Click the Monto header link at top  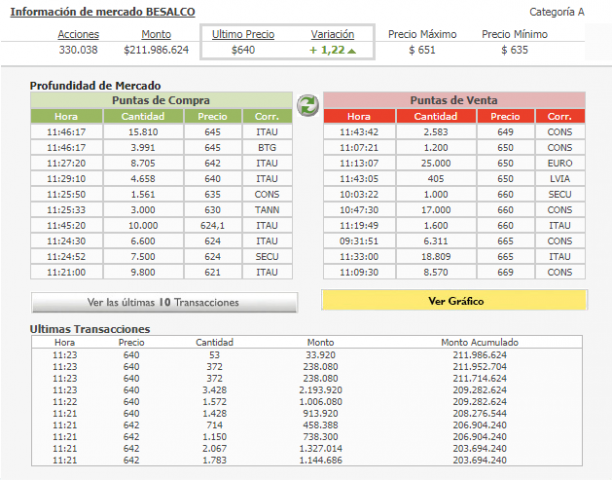click(x=156, y=34)
